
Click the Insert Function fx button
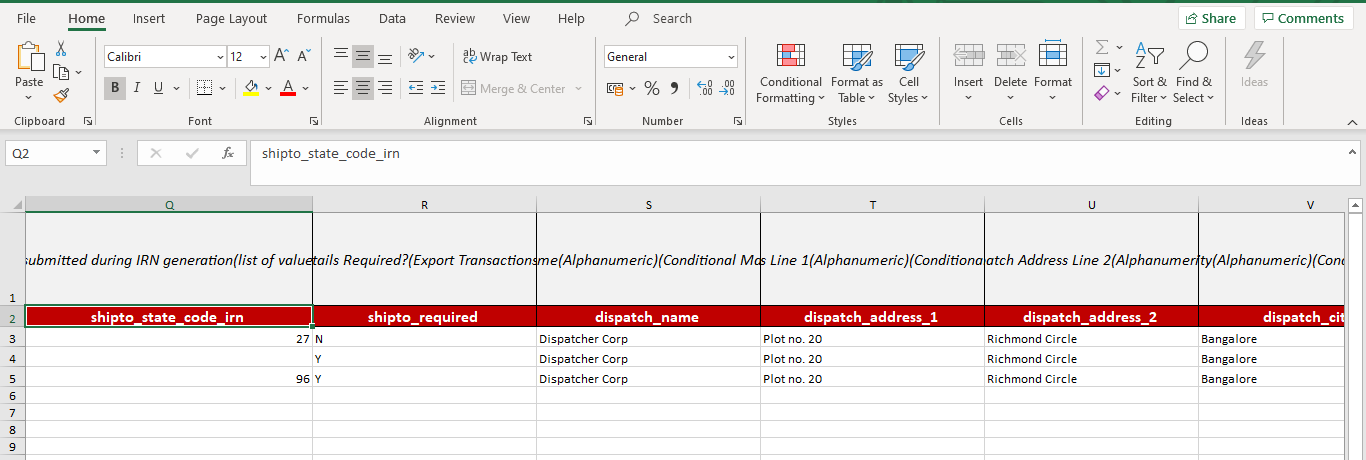[x=228, y=153]
